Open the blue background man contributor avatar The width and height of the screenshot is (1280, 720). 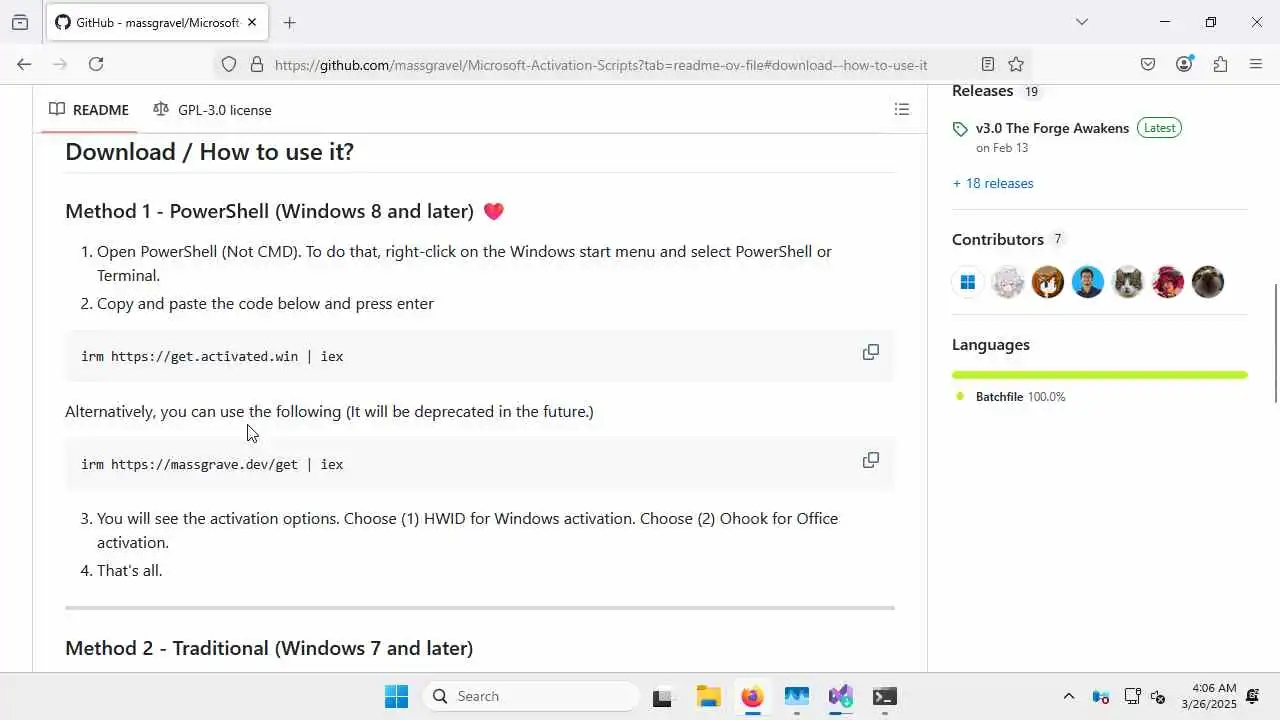pyautogui.click(x=1088, y=282)
